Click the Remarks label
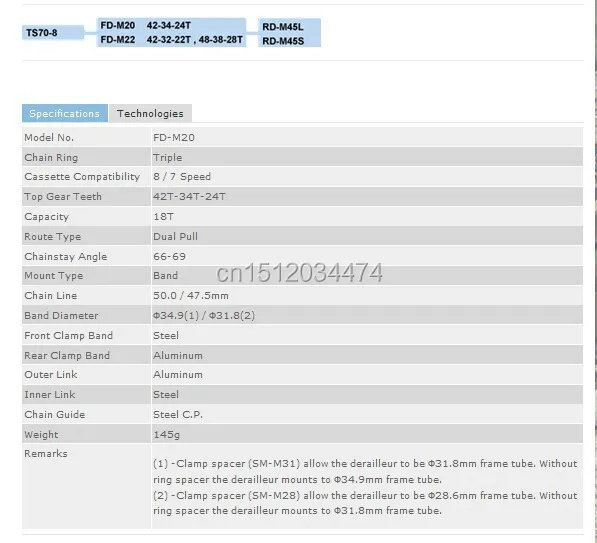The image size is (597, 543). click(46, 454)
